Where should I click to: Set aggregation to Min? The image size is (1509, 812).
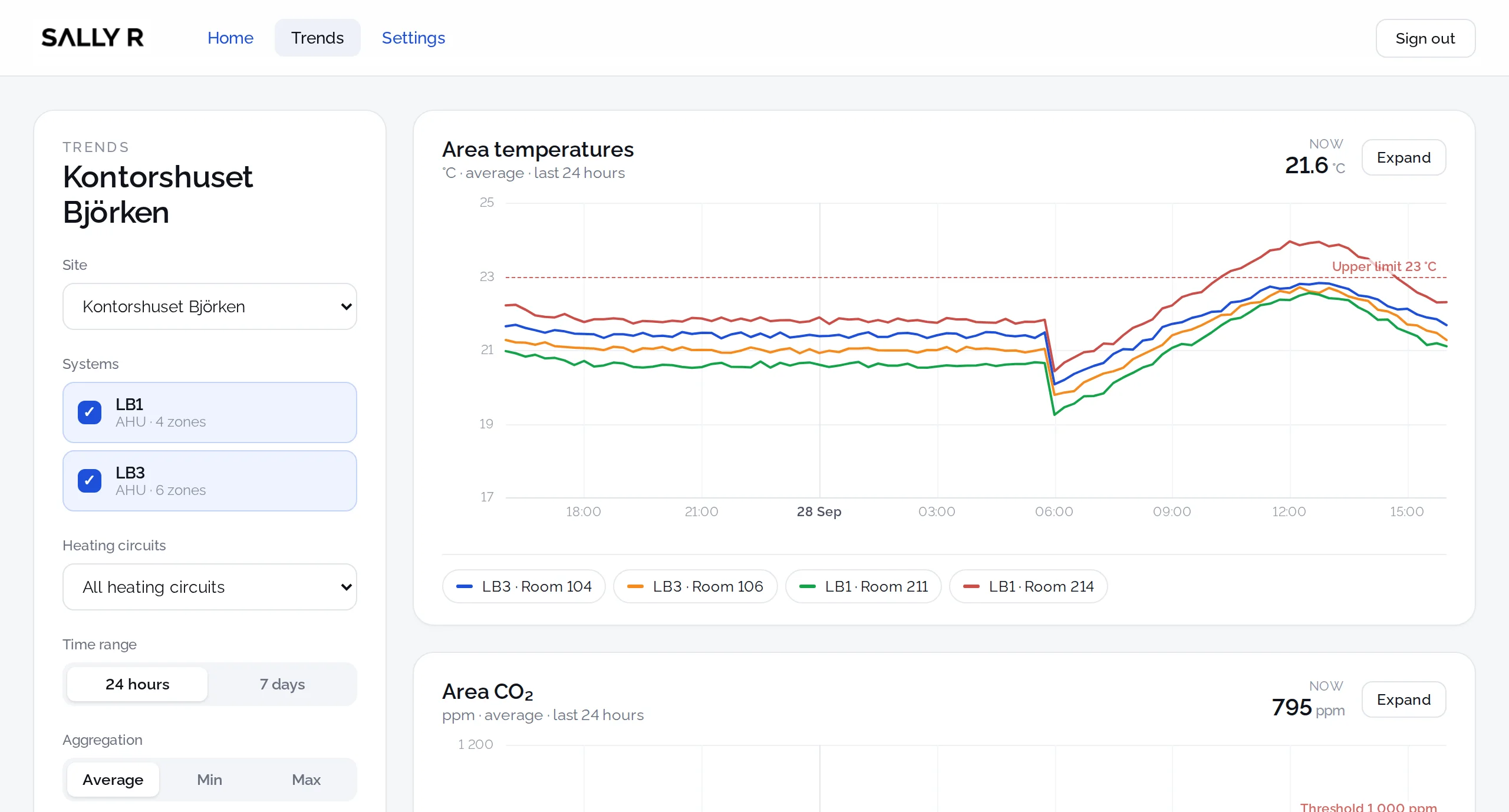point(210,780)
